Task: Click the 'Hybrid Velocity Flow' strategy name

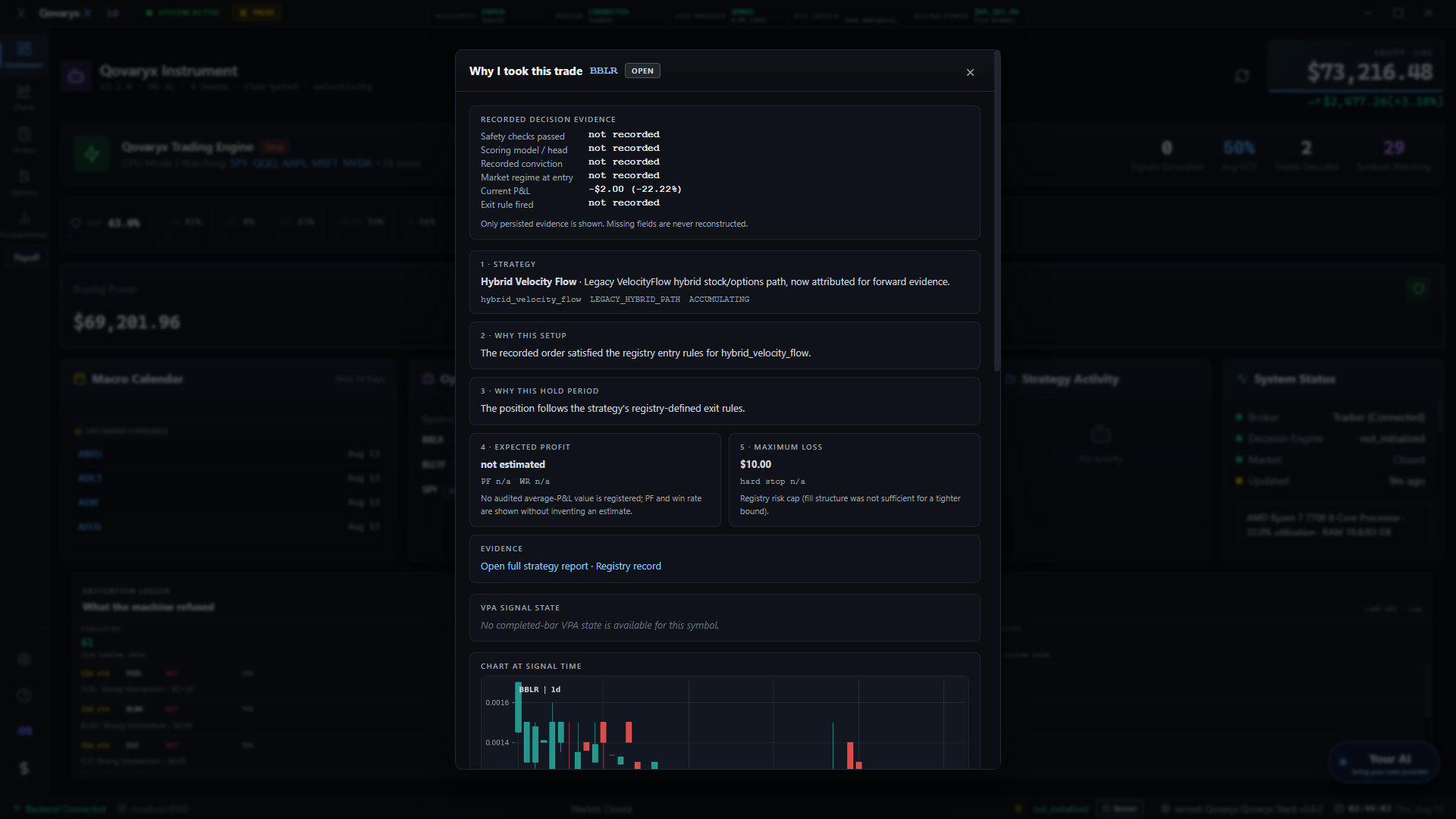Action: [x=529, y=282]
